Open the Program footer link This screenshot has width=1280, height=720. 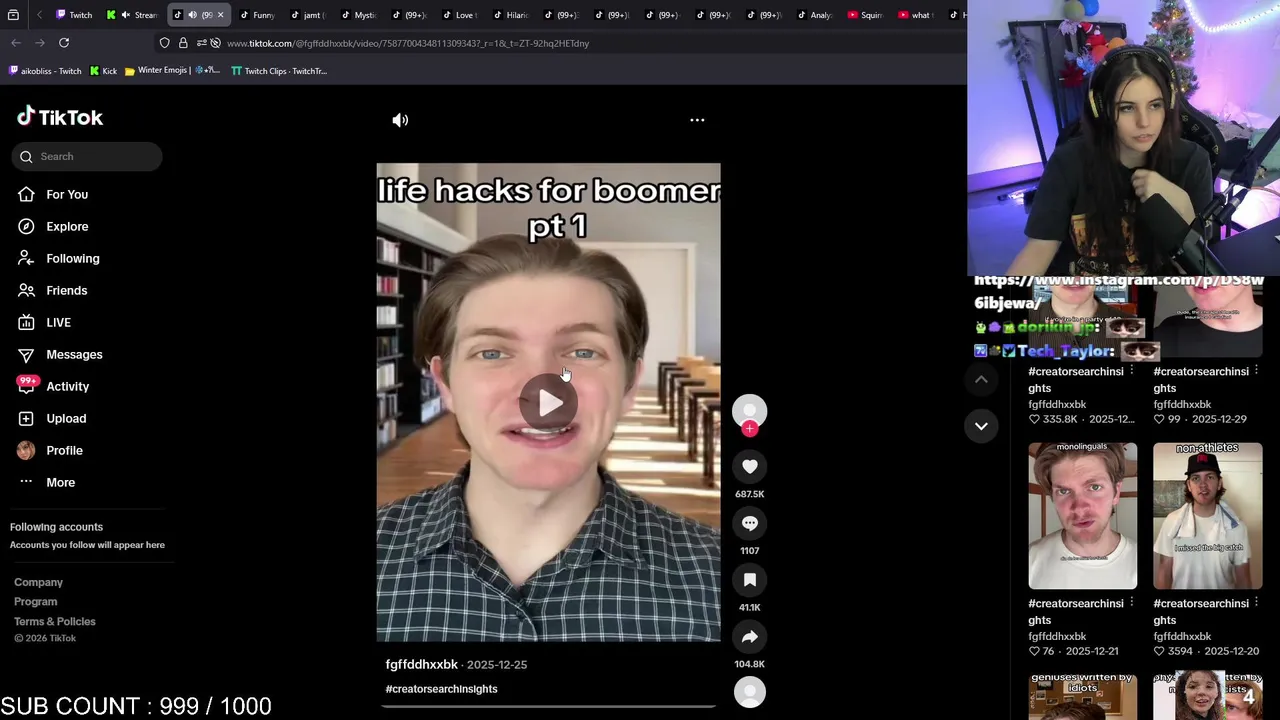(36, 602)
